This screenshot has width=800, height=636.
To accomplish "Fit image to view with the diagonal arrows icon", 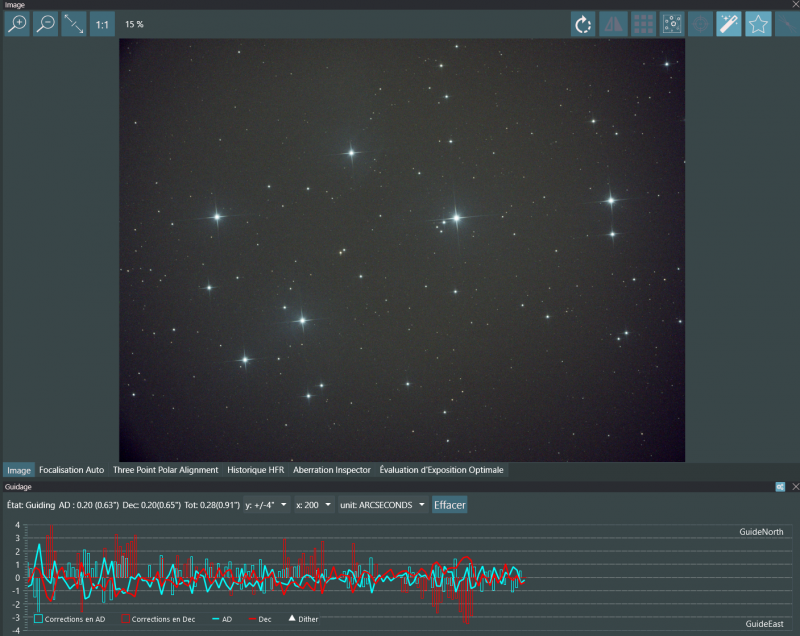I will click(74, 24).
